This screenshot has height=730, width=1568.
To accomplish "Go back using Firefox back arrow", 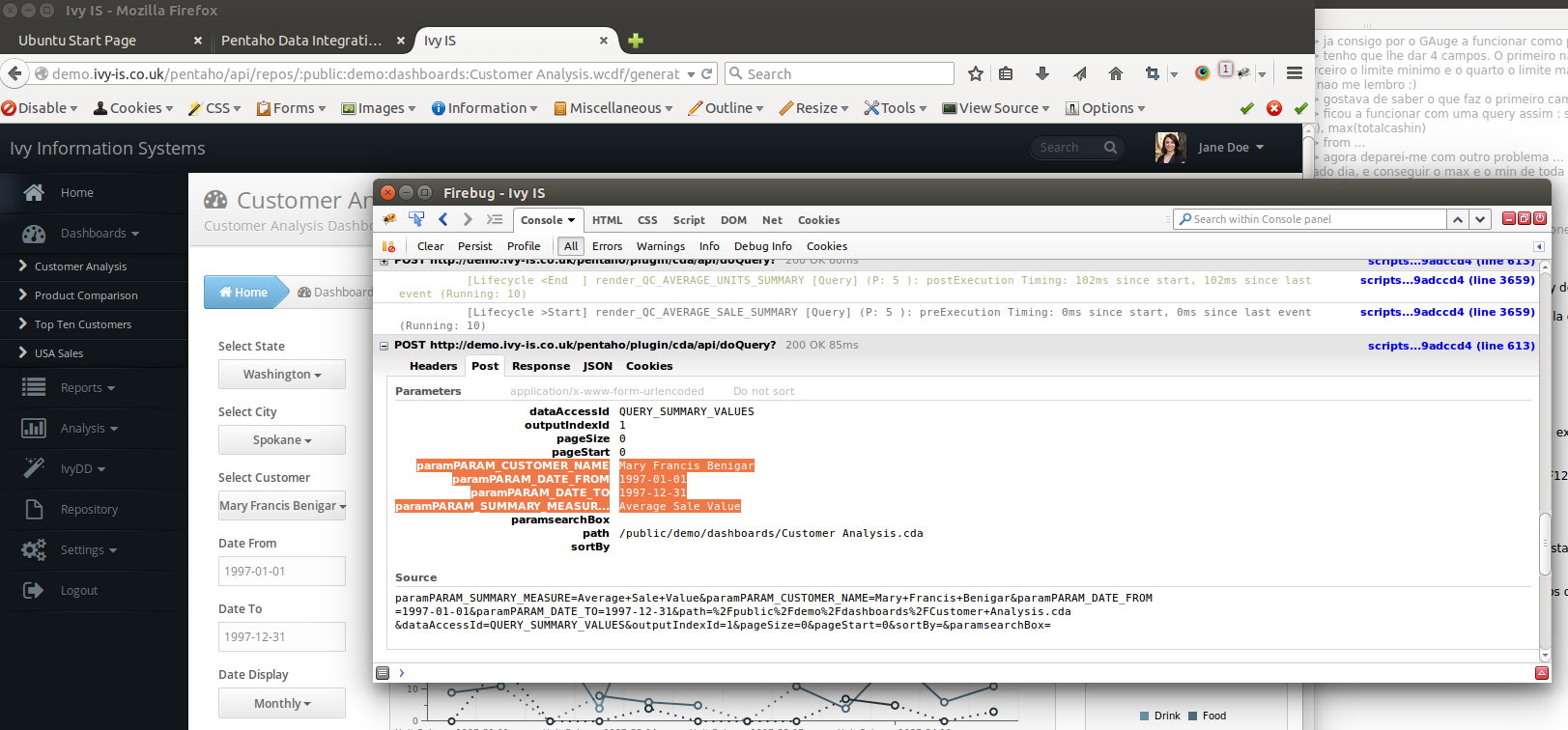I will 14,73.
